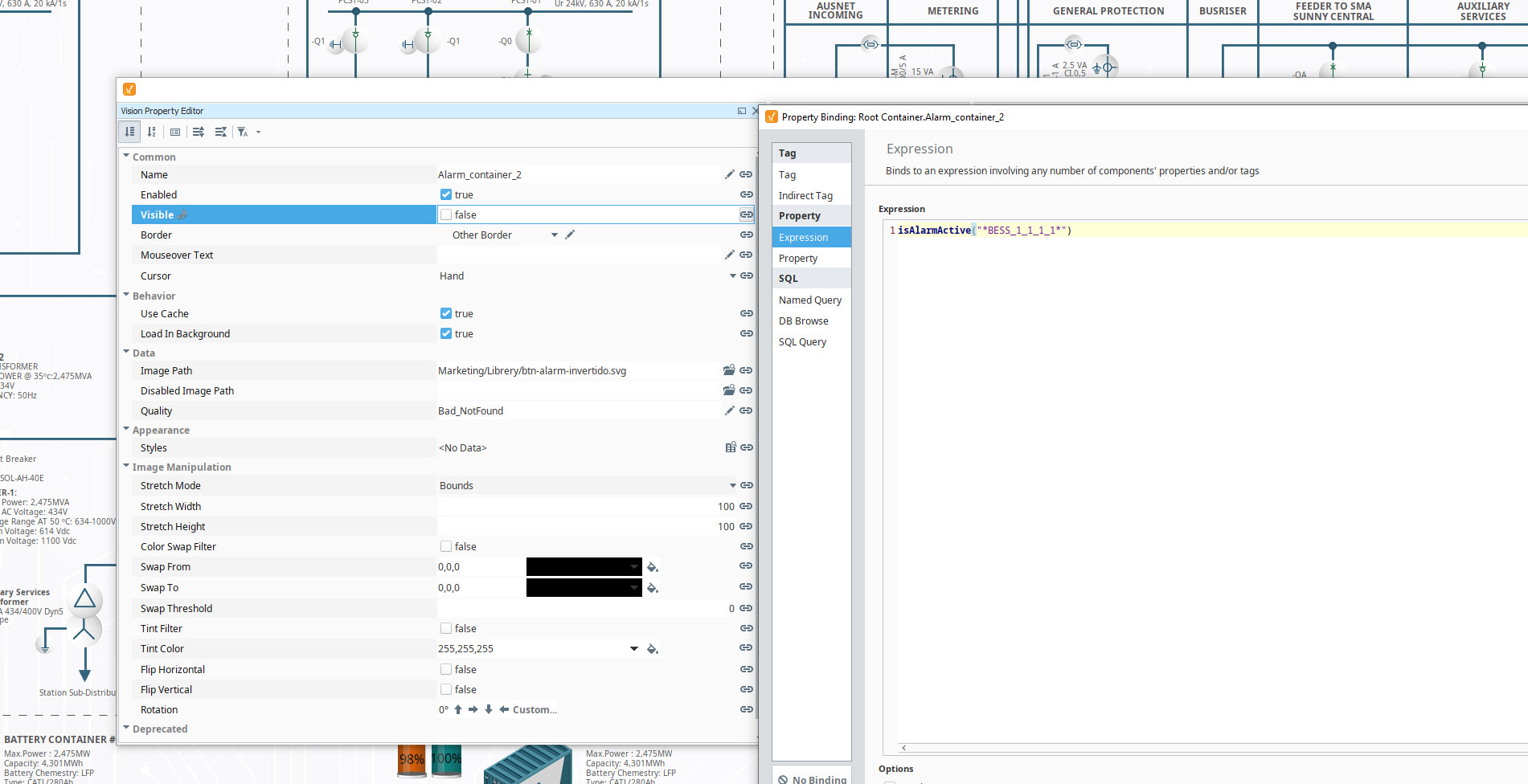Image resolution: width=1528 pixels, height=784 pixels.
Task: Click Custom rotation link
Action: 535,709
